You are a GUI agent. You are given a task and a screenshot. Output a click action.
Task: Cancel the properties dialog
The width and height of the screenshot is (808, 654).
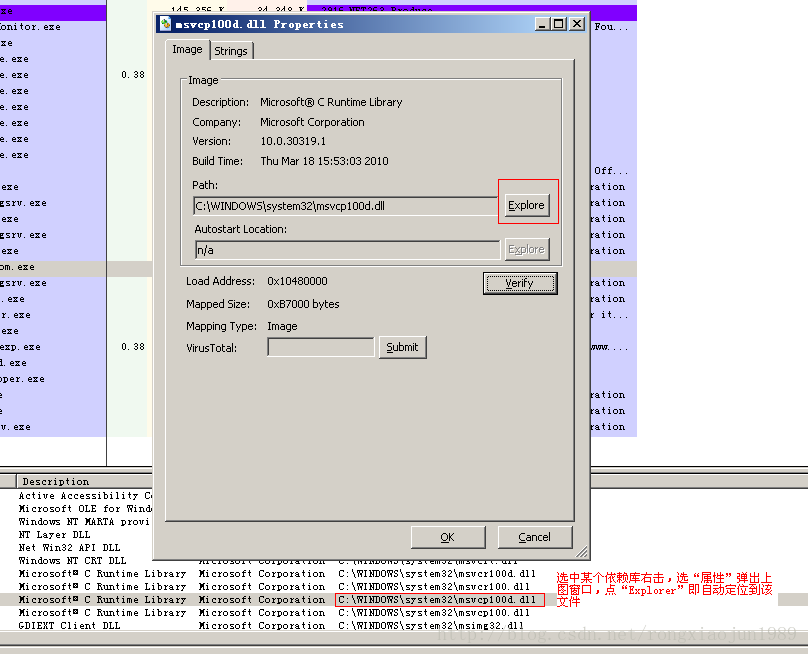pos(534,537)
